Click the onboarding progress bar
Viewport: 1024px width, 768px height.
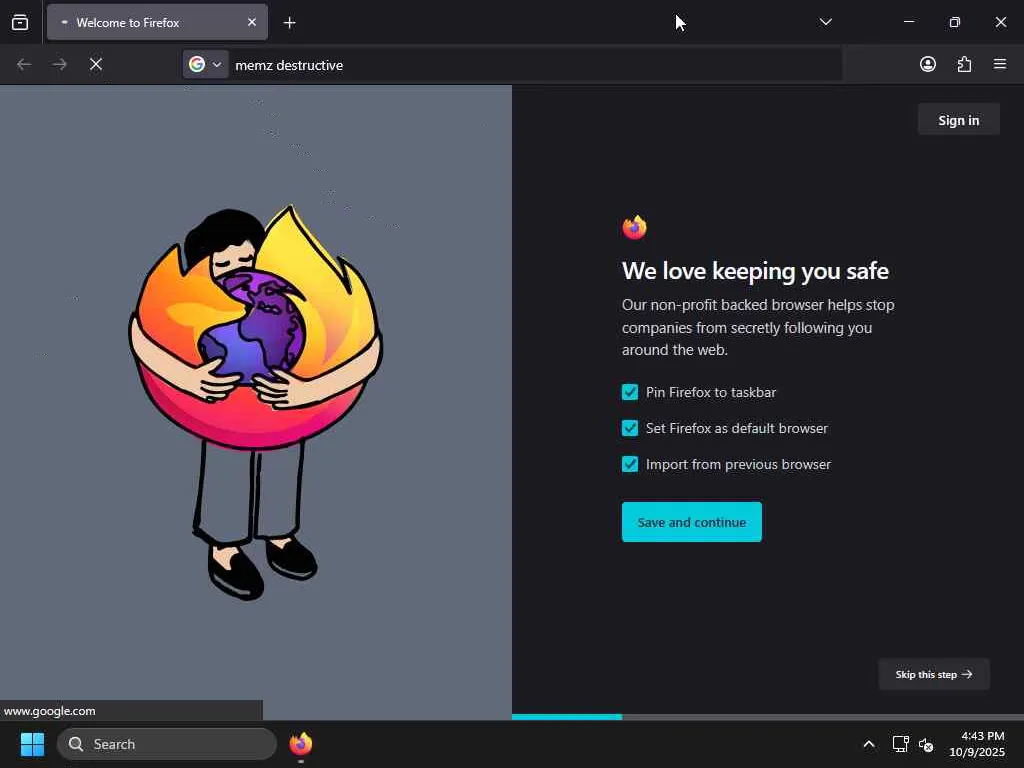768,717
